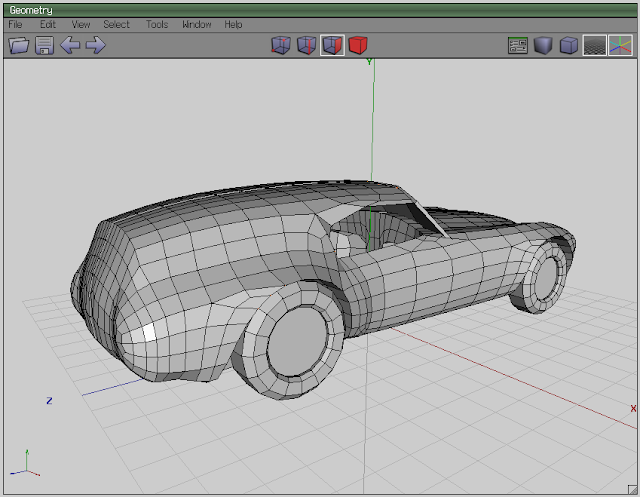
Task: Click the highlighted white face on car
Action: pos(148,334)
